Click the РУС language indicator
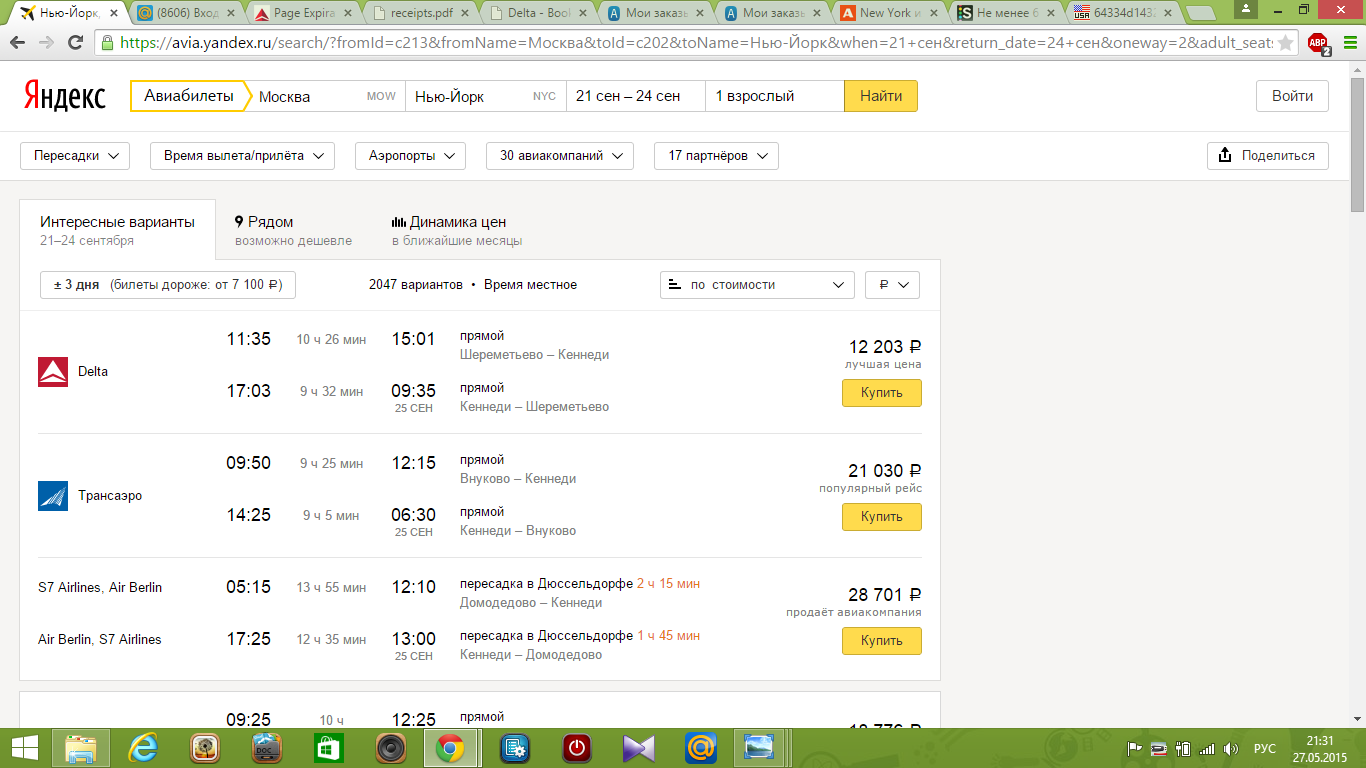Image resolution: width=1366 pixels, height=768 pixels. point(1264,748)
